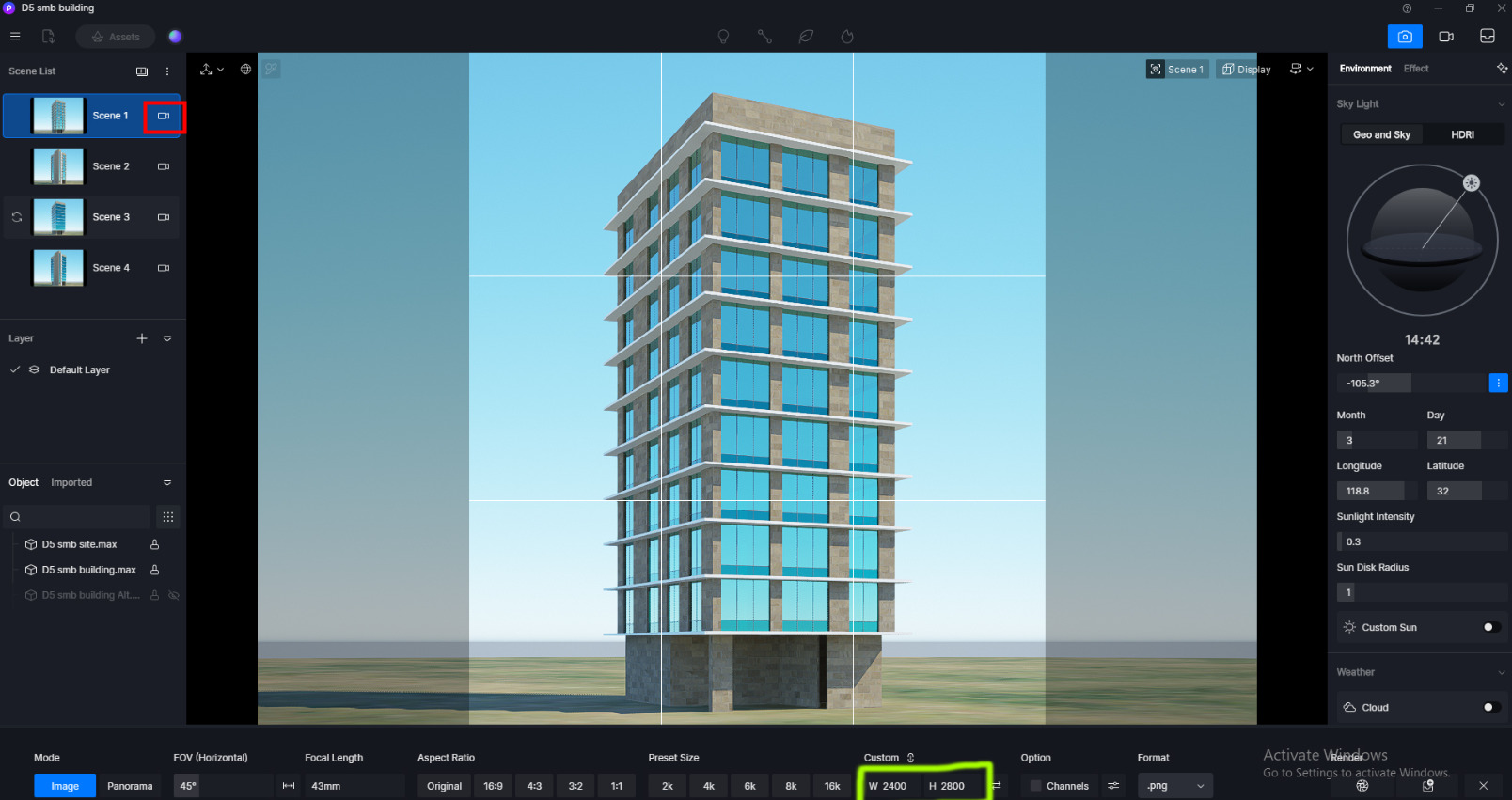Collapse the Sky Light section
Viewport: 1512px width, 800px height.
click(x=1502, y=104)
